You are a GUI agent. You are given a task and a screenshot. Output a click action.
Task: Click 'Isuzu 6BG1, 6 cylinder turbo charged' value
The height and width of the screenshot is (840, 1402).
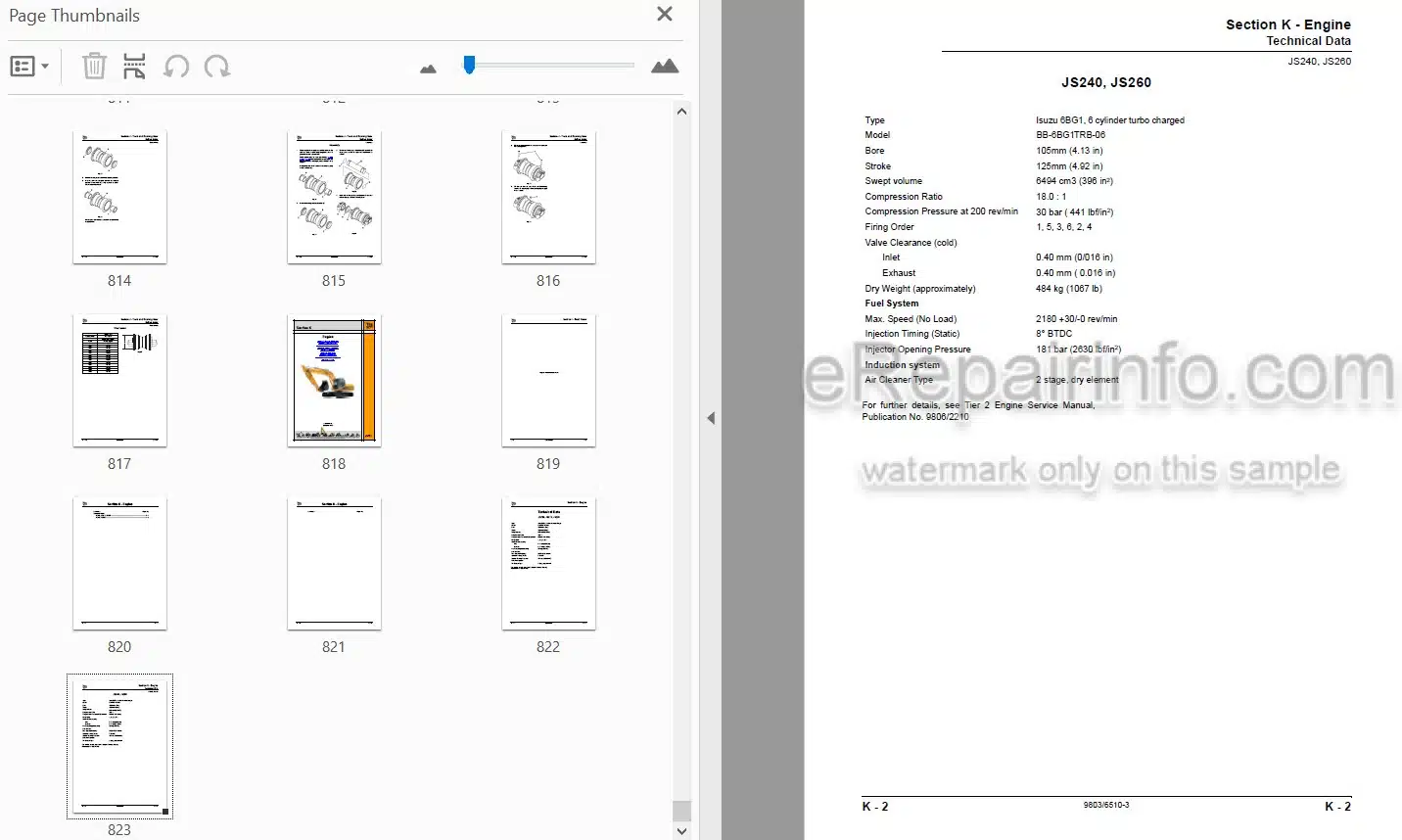point(1109,120)
